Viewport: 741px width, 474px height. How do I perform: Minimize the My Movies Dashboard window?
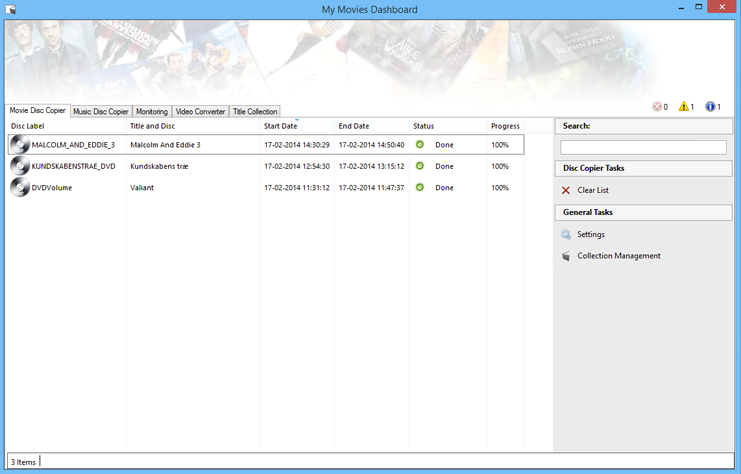(x=681, y=8)
